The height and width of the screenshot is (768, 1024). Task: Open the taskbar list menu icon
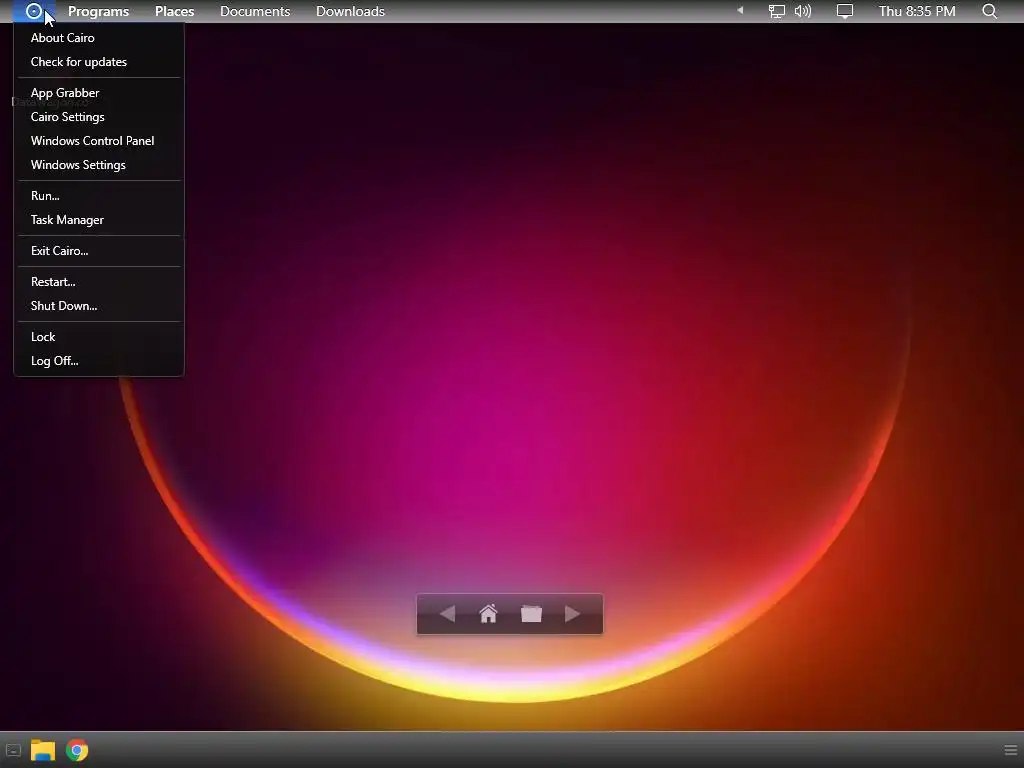point(1011,750)
